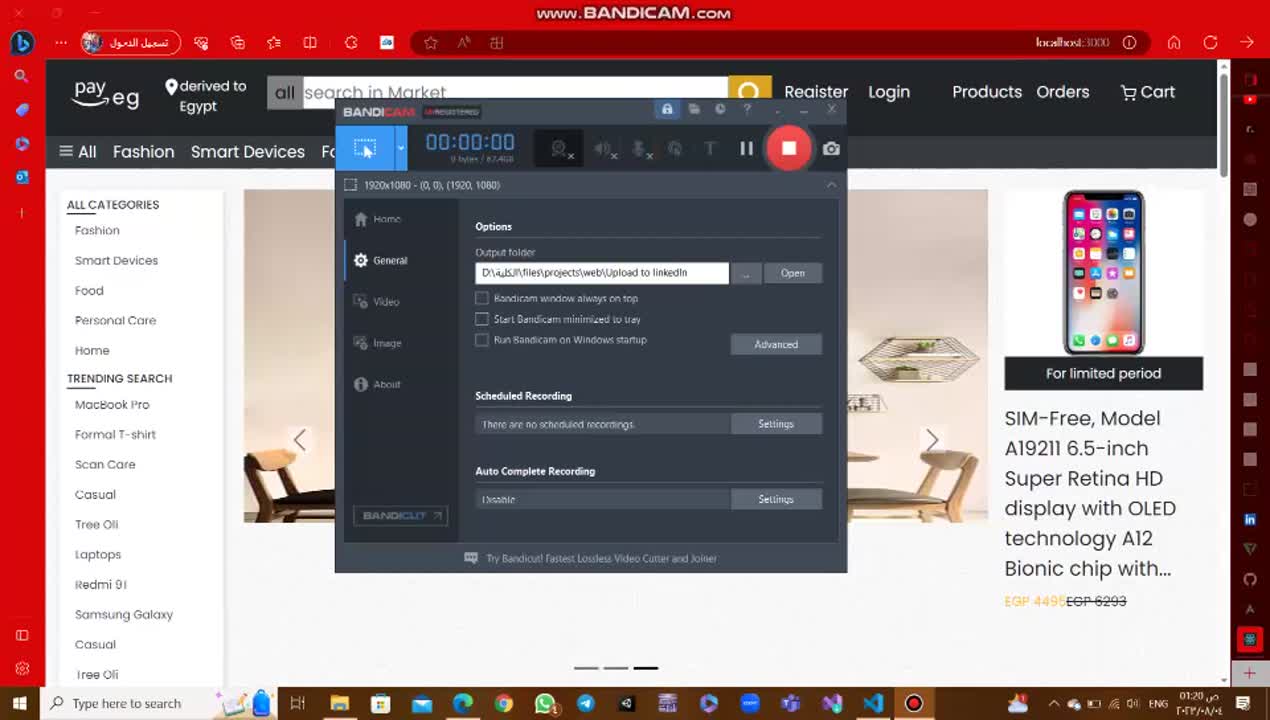
Task: Click the Bandicut logo button
Action: pyautogui.click(x=400, y=515)
